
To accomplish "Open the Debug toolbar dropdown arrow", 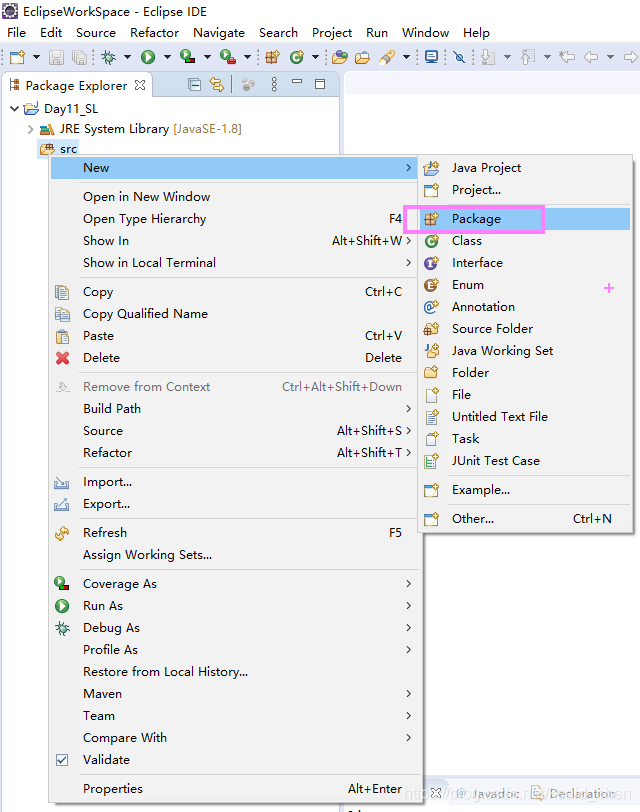I will coord(127,56).
